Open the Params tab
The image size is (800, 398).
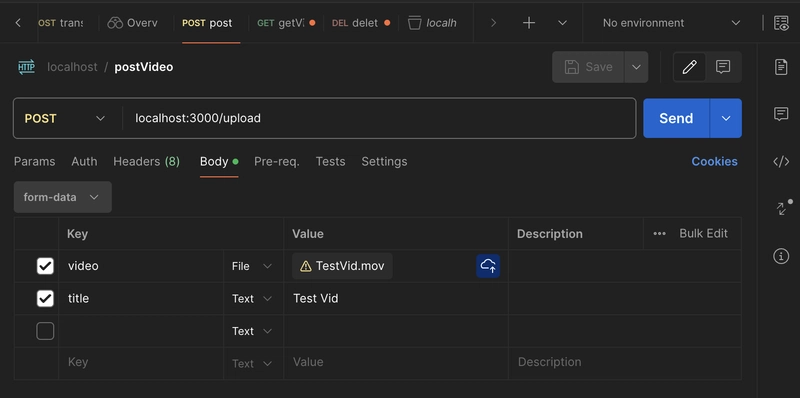pyautogui.click(x=34, y=162)
